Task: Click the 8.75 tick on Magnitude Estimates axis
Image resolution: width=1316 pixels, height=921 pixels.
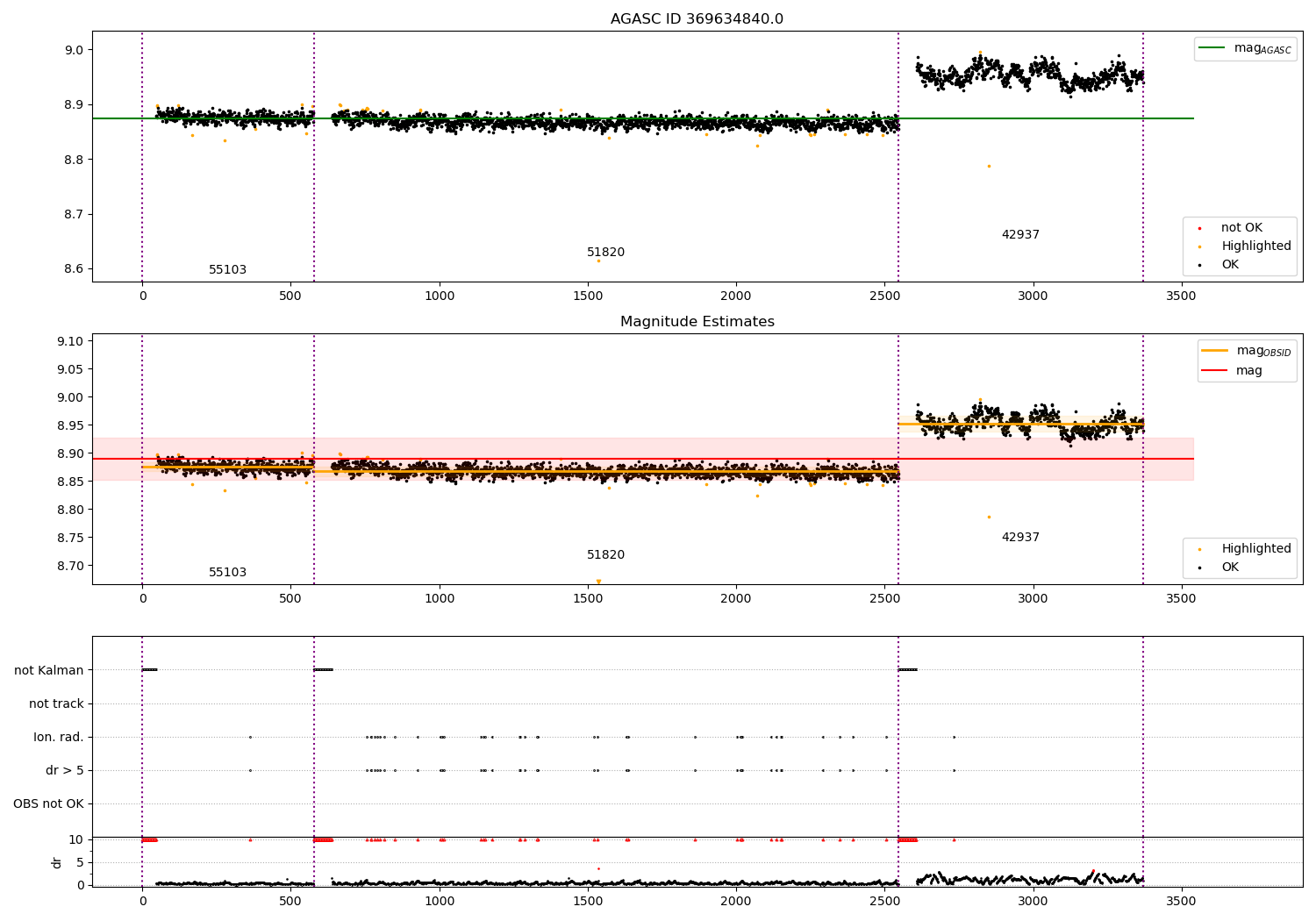Action: tap(70, 539)
